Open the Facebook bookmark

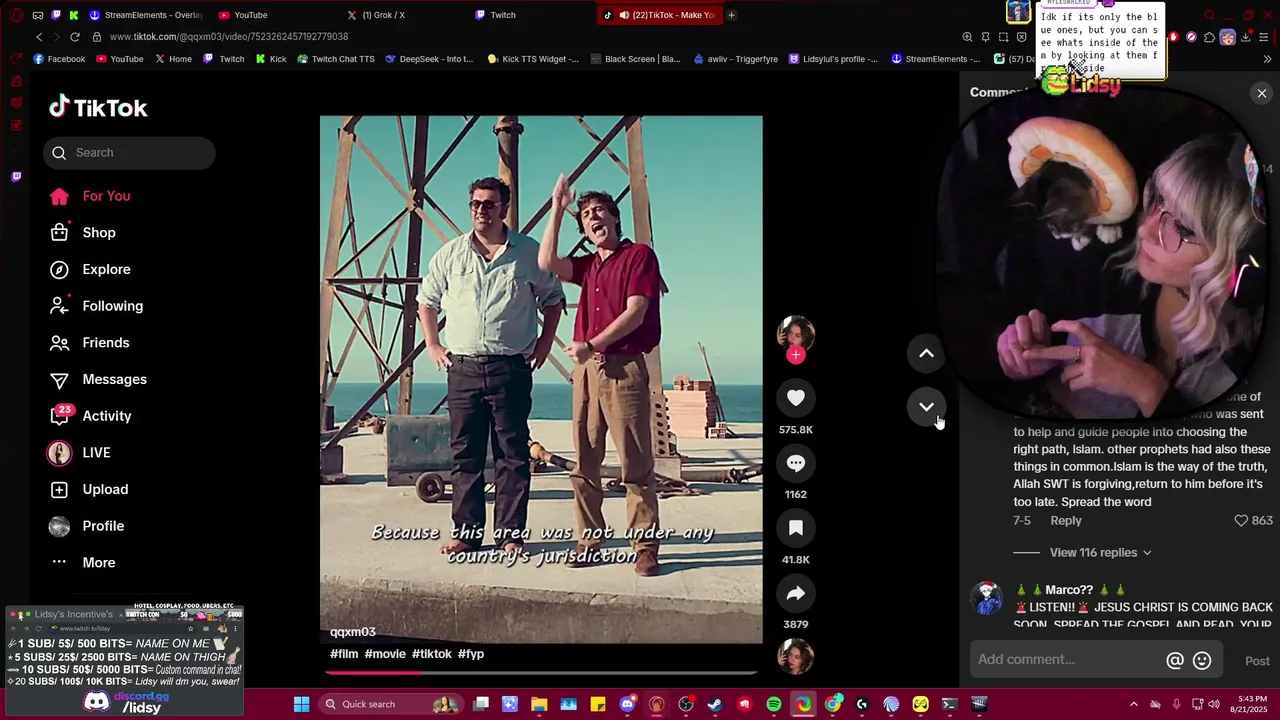59,59
